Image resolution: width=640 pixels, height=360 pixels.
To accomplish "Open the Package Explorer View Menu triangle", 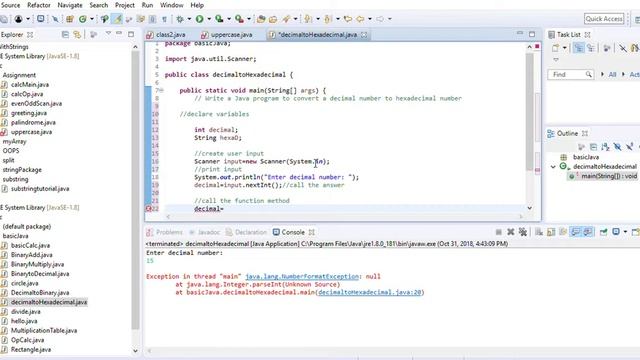I will click(x=108, y=33).
